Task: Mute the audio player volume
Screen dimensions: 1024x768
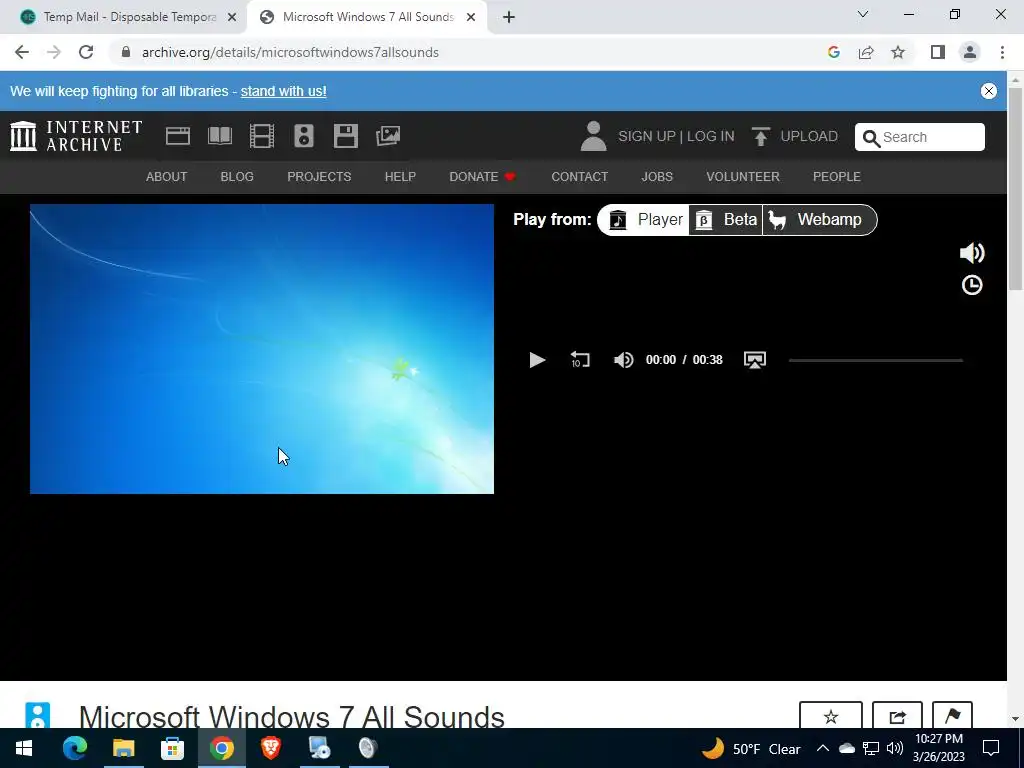Action: (x=624, y=360)
